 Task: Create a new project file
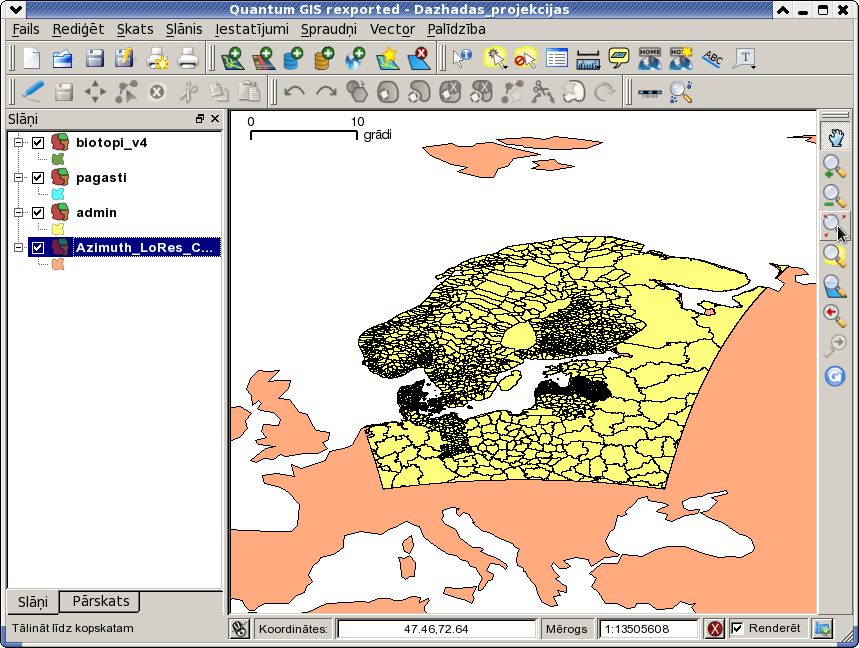(x=32, y=58)
